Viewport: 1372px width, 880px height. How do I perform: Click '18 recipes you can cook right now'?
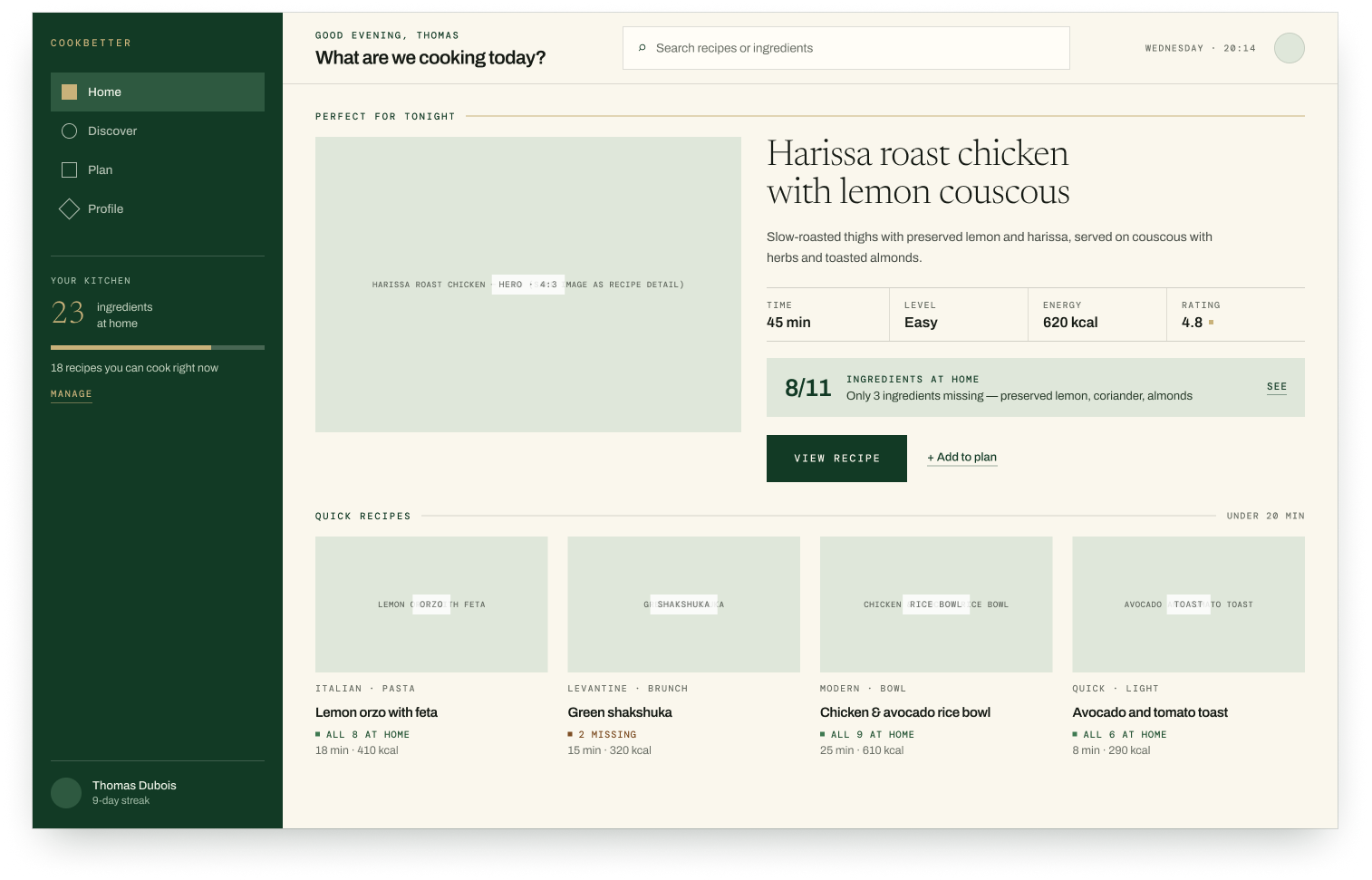click(134, 368)
